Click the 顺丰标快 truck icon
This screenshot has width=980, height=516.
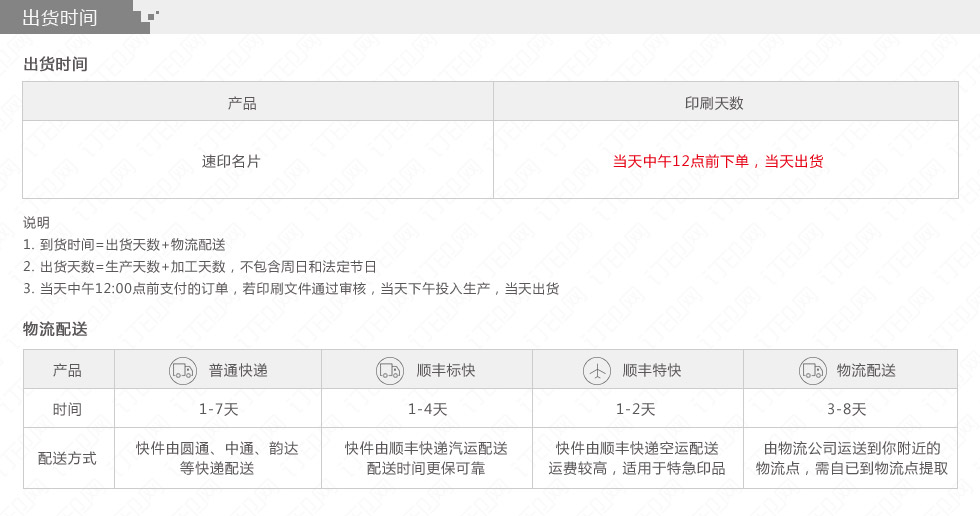tap(390, 371)
